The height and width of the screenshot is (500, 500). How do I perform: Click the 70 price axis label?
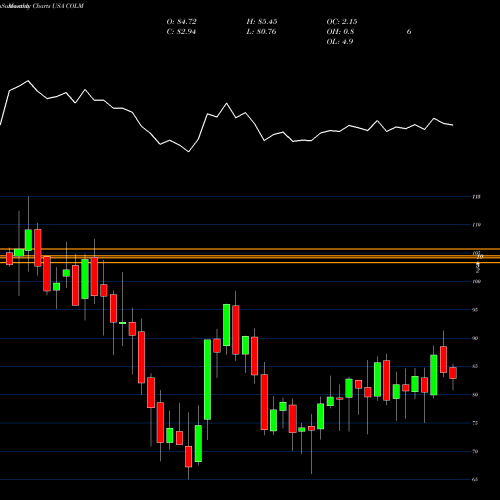475,451
